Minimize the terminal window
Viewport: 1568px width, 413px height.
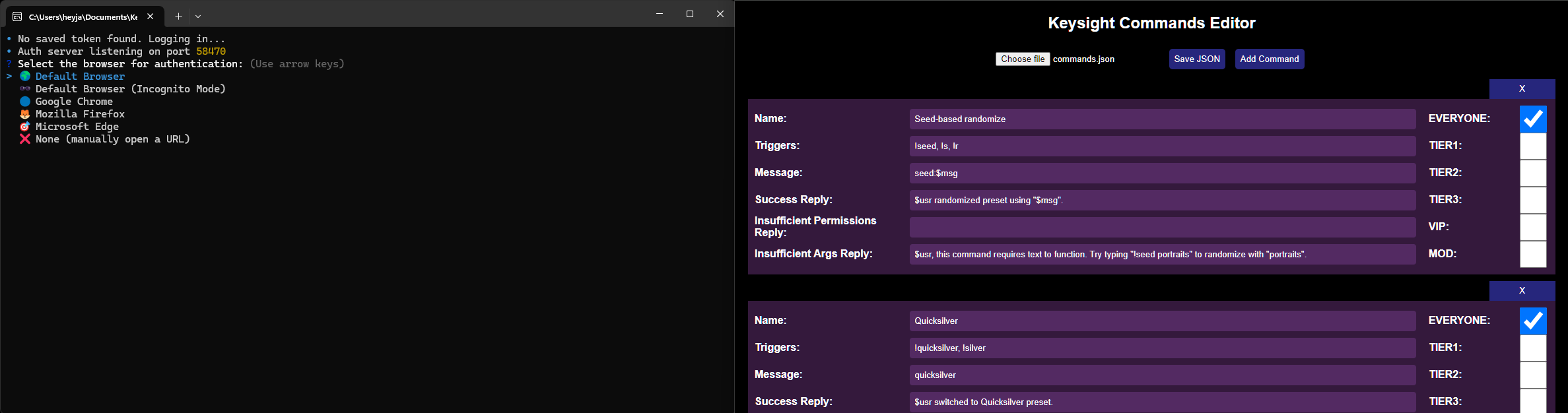(x=660, y=14)
